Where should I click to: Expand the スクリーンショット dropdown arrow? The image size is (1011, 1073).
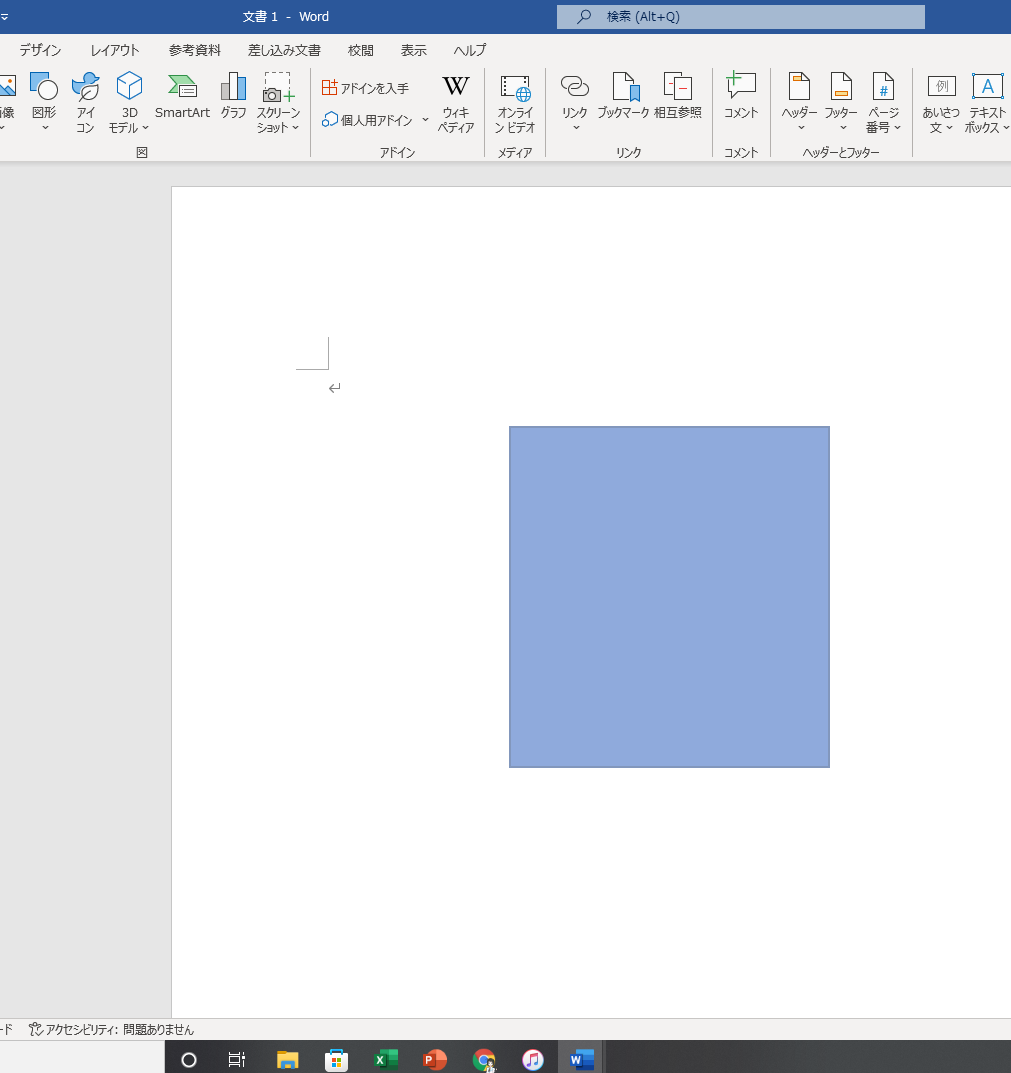coord(296,128)
